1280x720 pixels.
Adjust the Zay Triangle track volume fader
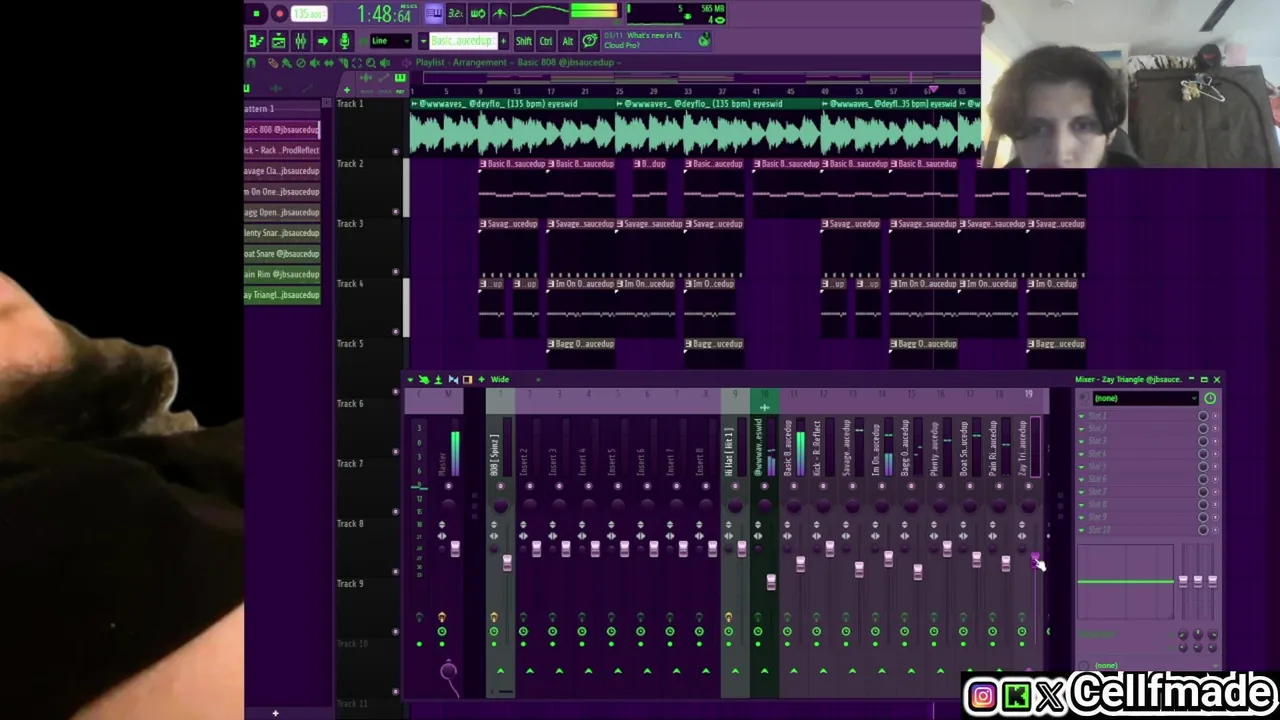tap(1035, 560)
